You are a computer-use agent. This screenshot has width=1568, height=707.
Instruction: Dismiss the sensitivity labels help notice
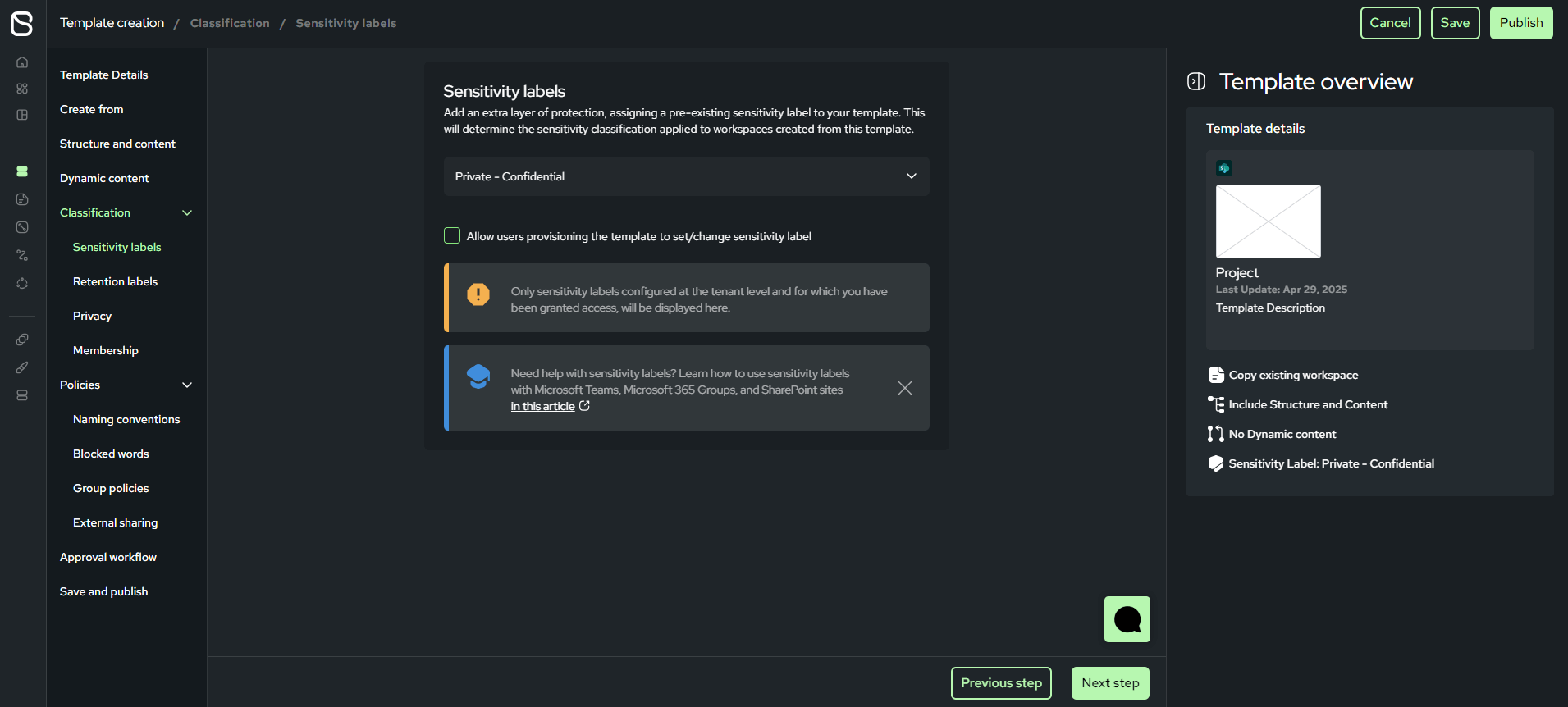(x=905, y=388)
